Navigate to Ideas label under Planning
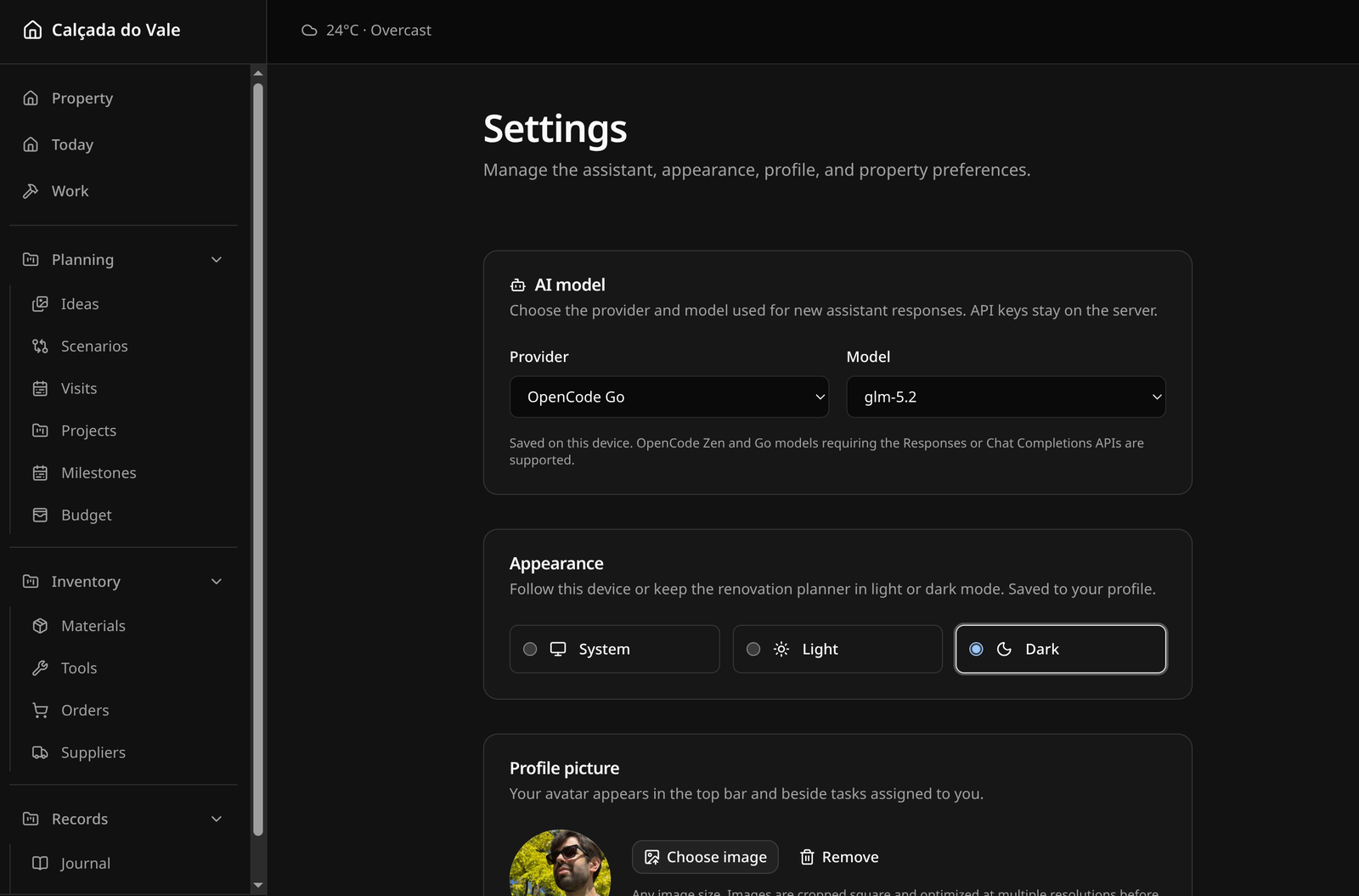 point(80,303)
